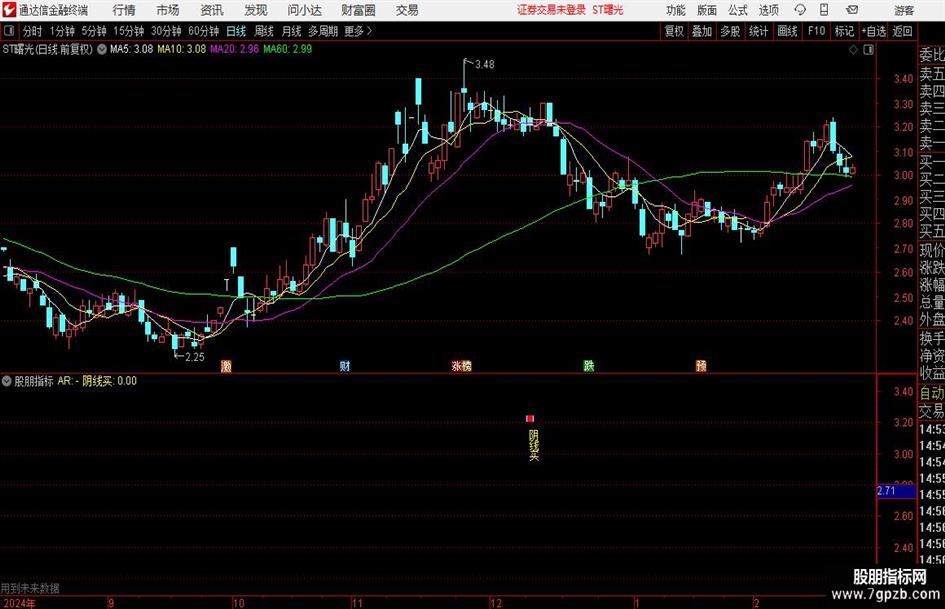Image resolution: width=945 pixels, height=609 pixels.
Task: Expand the dropdown arrow beside ST曙光(日线 前复权)
Action: click(x=102, y=49)
